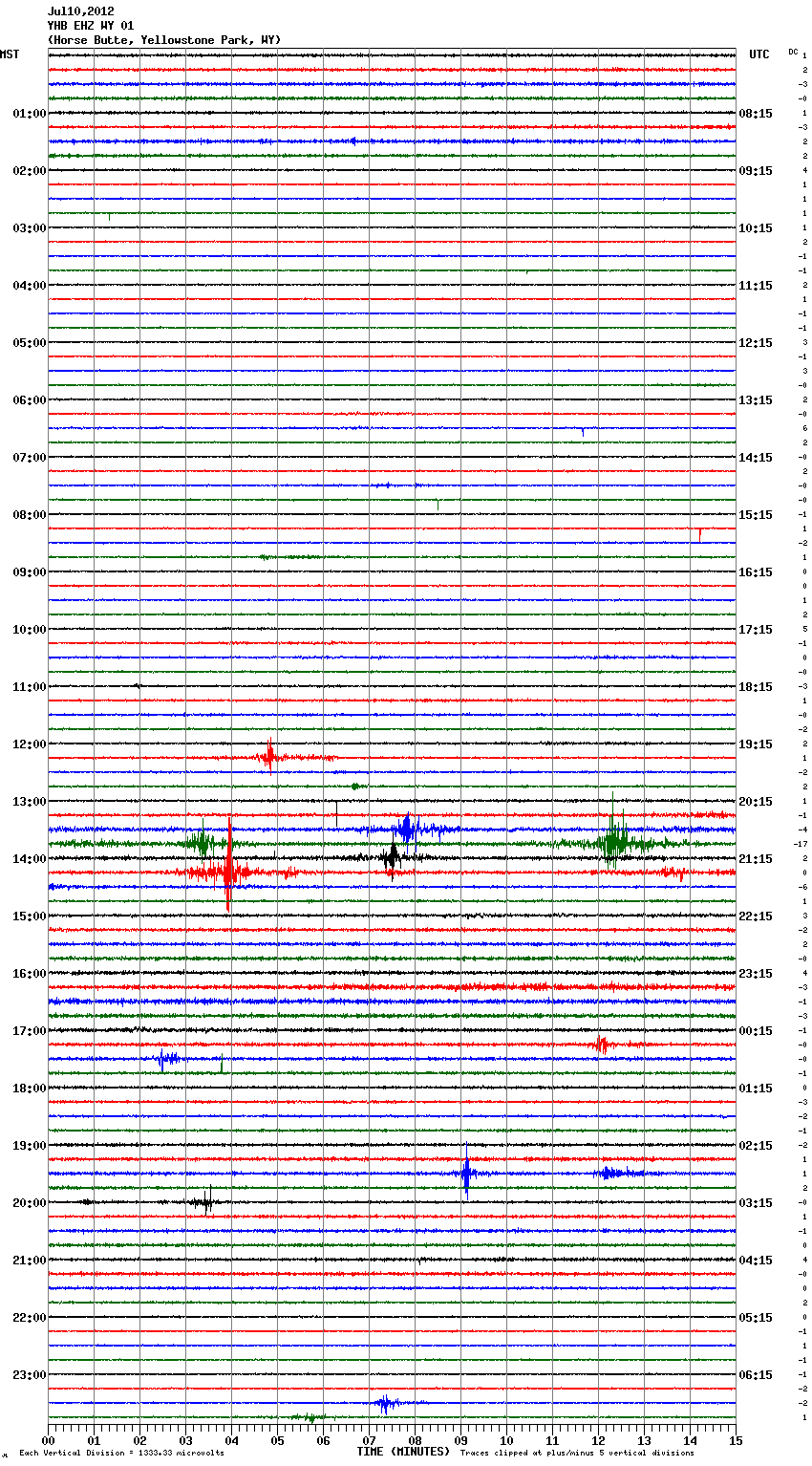Viewport: 812px width, 1466px height.
Task: Click the "00:15" UTC time label
Action: coord(756,1031)
